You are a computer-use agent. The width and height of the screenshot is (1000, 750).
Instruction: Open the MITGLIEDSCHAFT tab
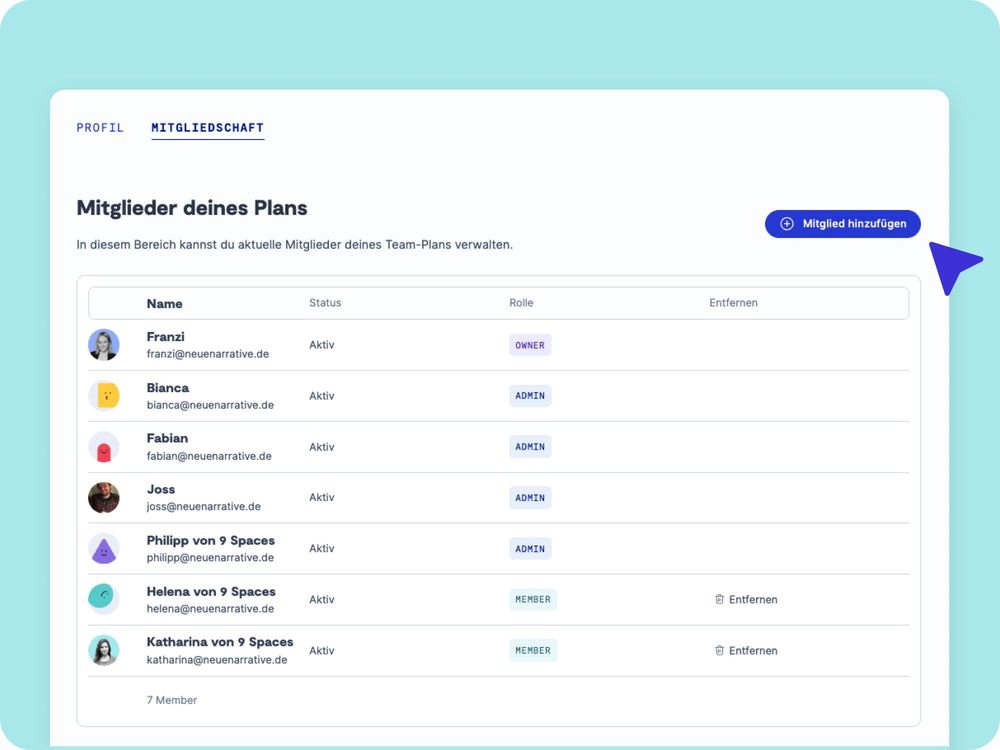tap(207, 128)
